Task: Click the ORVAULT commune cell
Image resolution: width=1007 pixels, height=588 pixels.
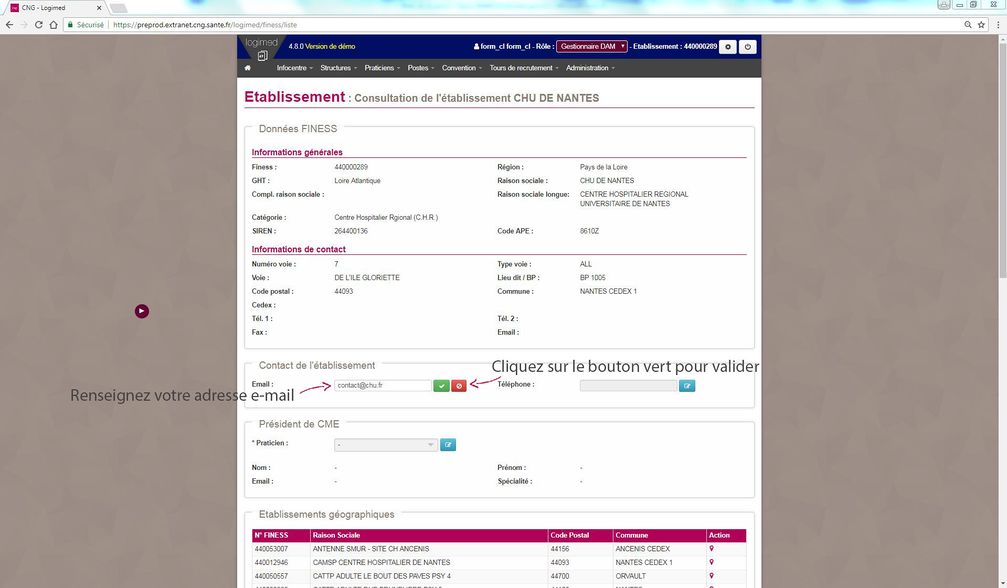Action: (x=631, y=576)
